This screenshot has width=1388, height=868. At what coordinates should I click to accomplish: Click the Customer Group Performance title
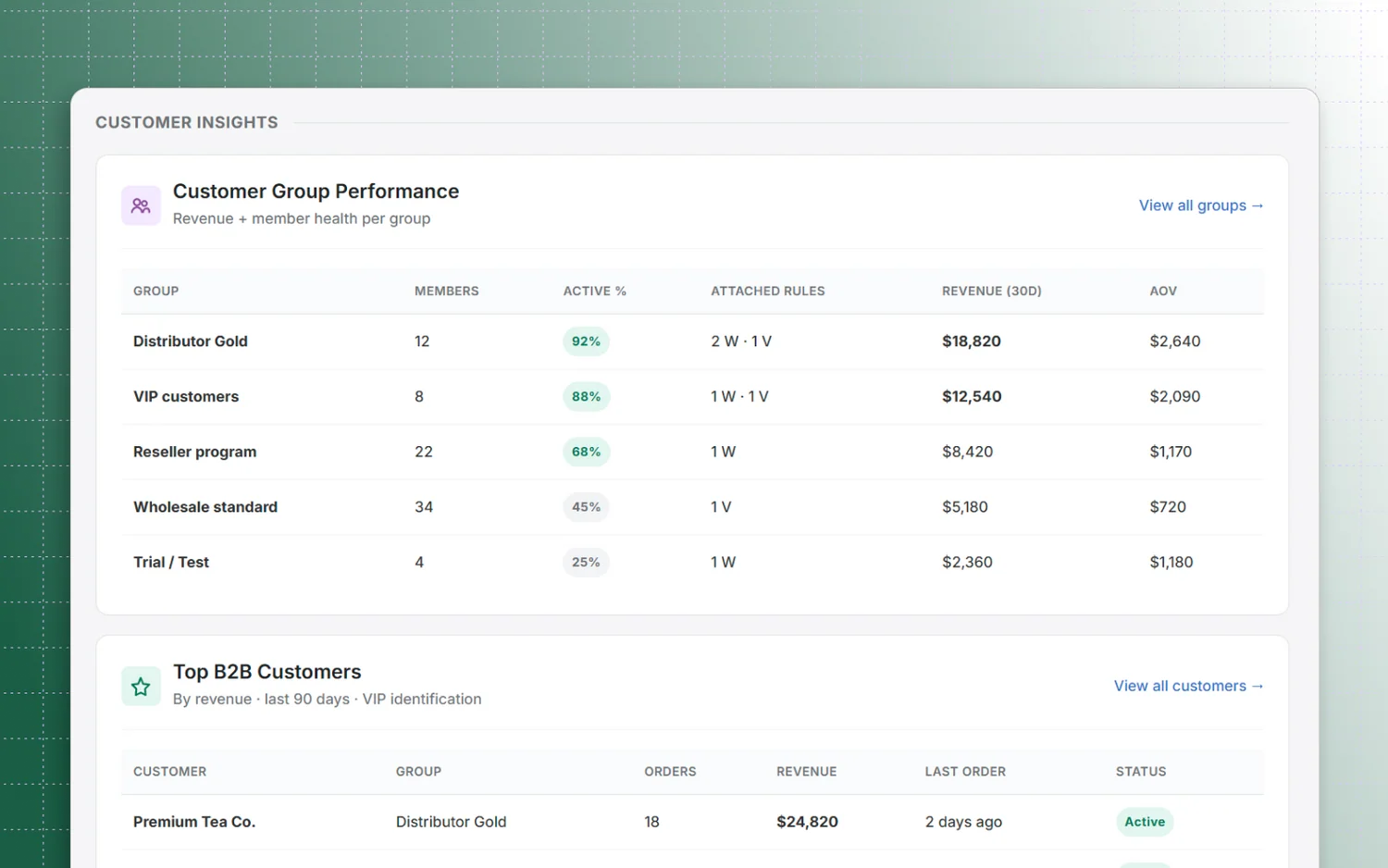(x=316, y=192)
